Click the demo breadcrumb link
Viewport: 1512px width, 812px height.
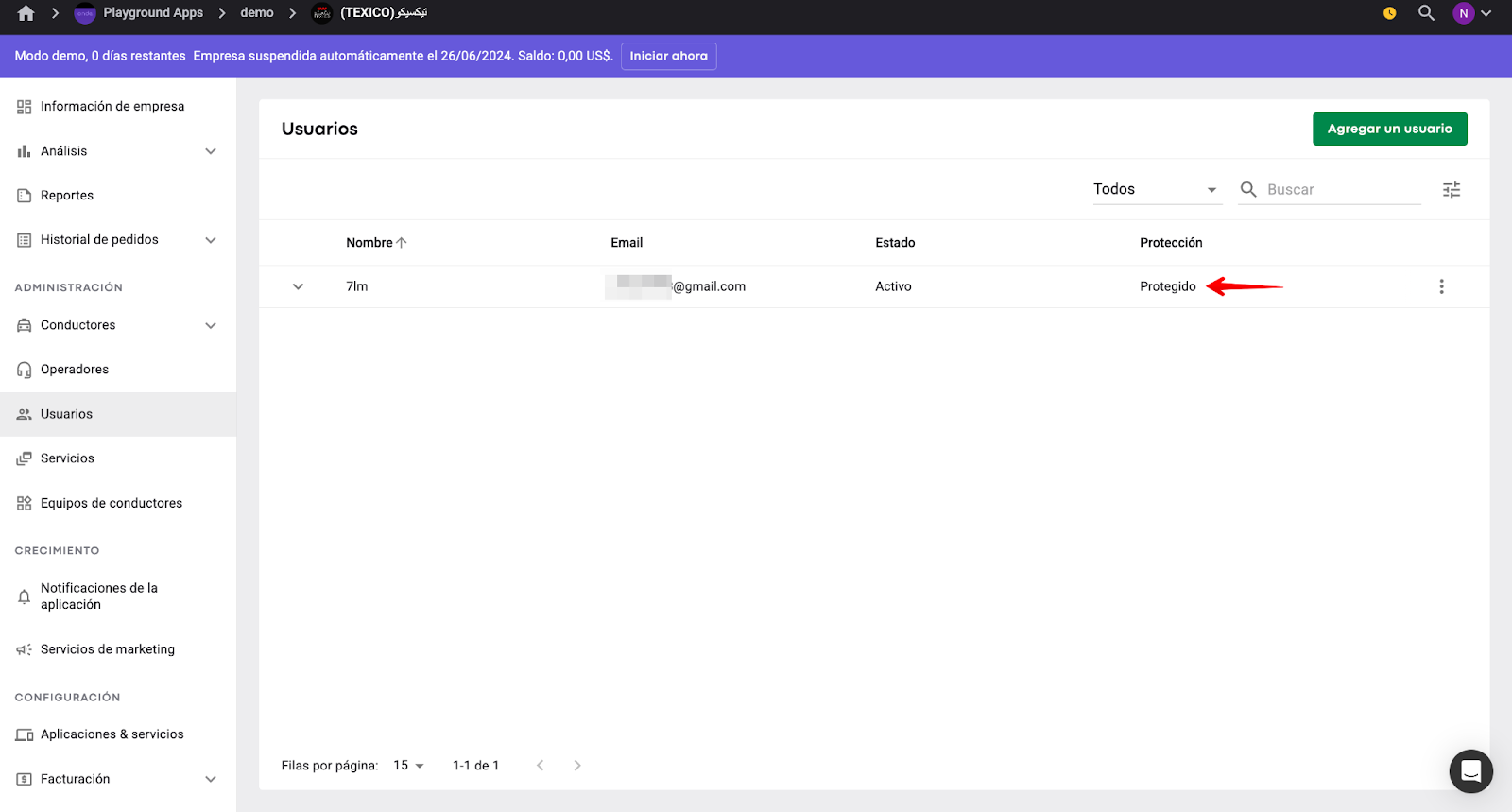pyautogui.click(x=257, y=13)
